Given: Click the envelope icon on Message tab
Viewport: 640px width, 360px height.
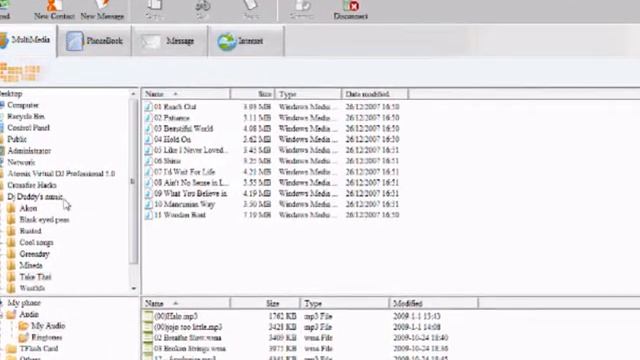Looking at the screenshot, I should pyautogui.click(x=151, y=41).
